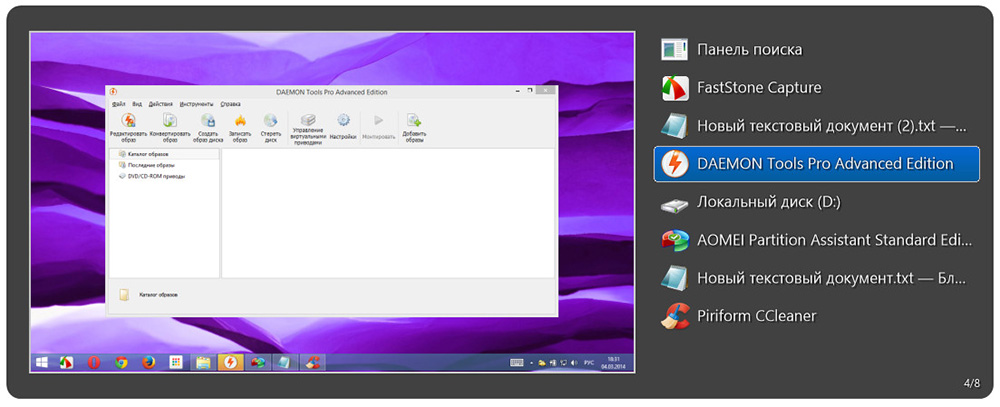1000x407 pixels.
Task: Open Firefox from the taskbar
Action: click(149, 363)
